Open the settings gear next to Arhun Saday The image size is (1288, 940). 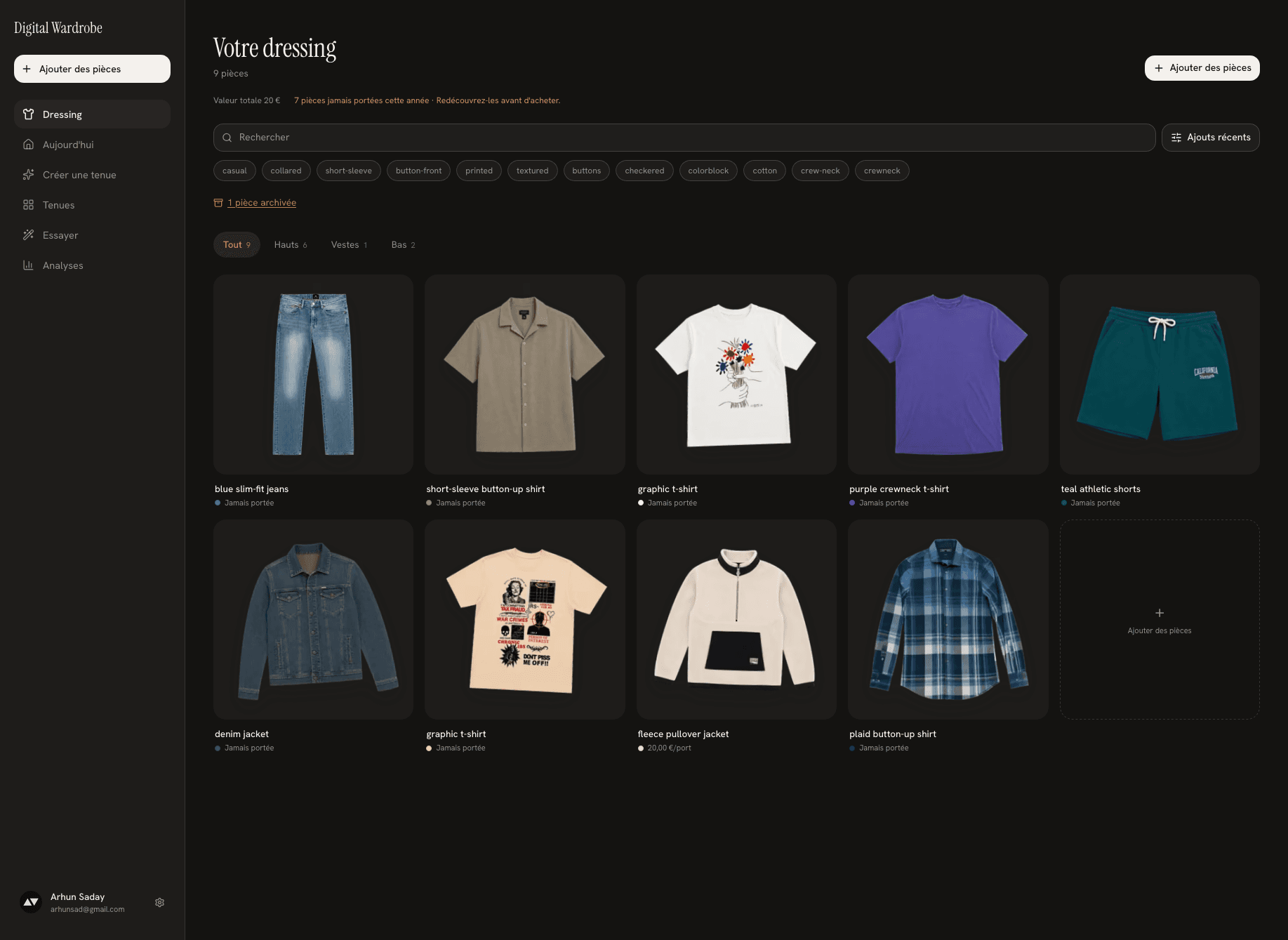click(x=159, y=902)
